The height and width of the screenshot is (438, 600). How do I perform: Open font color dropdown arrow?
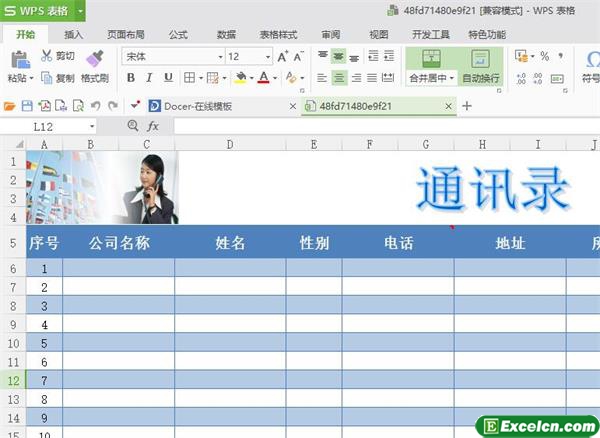point(275,78)
